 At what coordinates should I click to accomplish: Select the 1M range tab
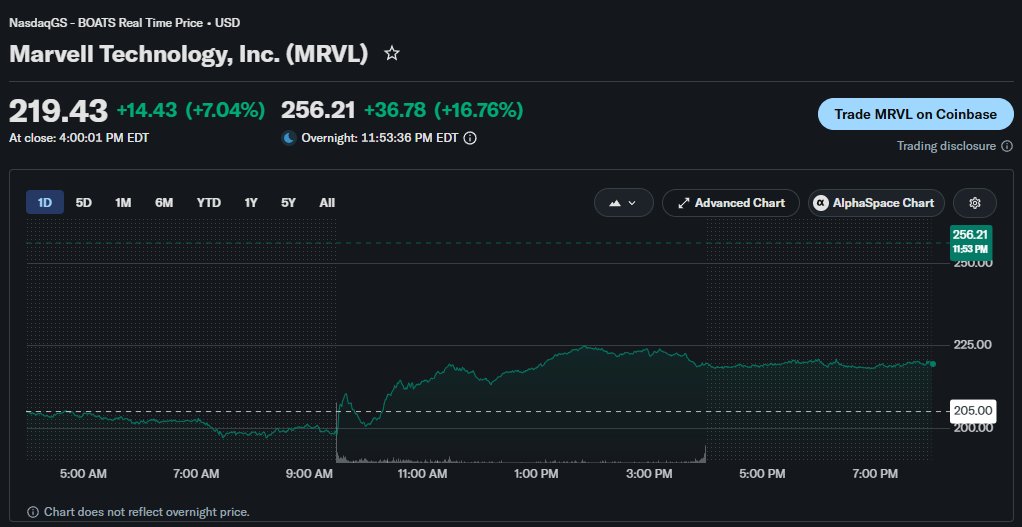[x=123, y=203]
